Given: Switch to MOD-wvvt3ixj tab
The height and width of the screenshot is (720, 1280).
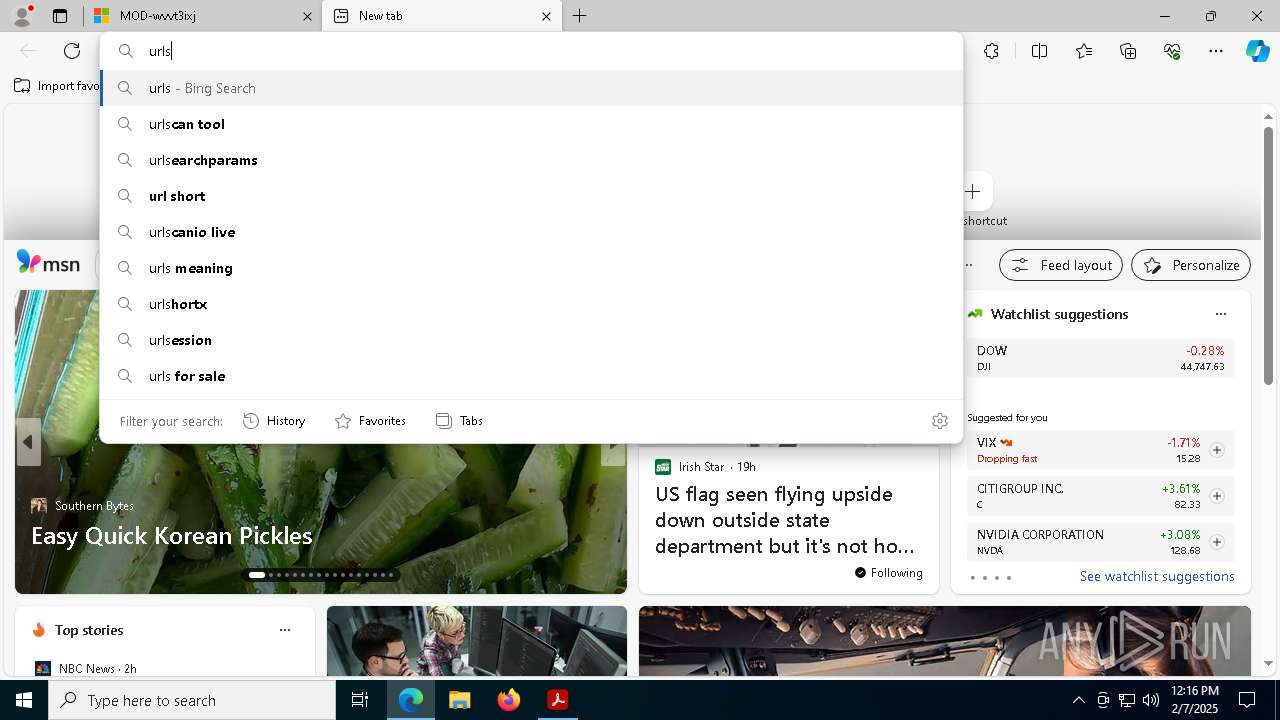Looking at the screenshot, I should click(200, 16).
